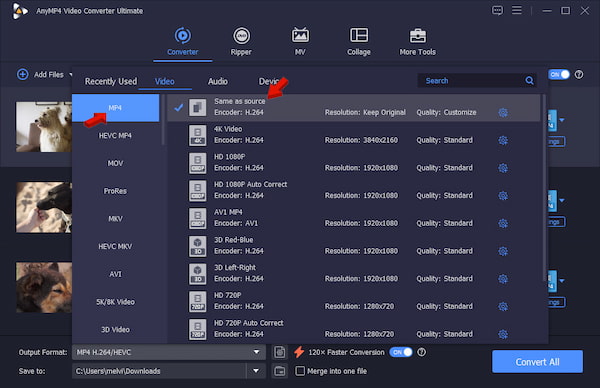Expand format dropdown for third video

click(x=562, y=281)
